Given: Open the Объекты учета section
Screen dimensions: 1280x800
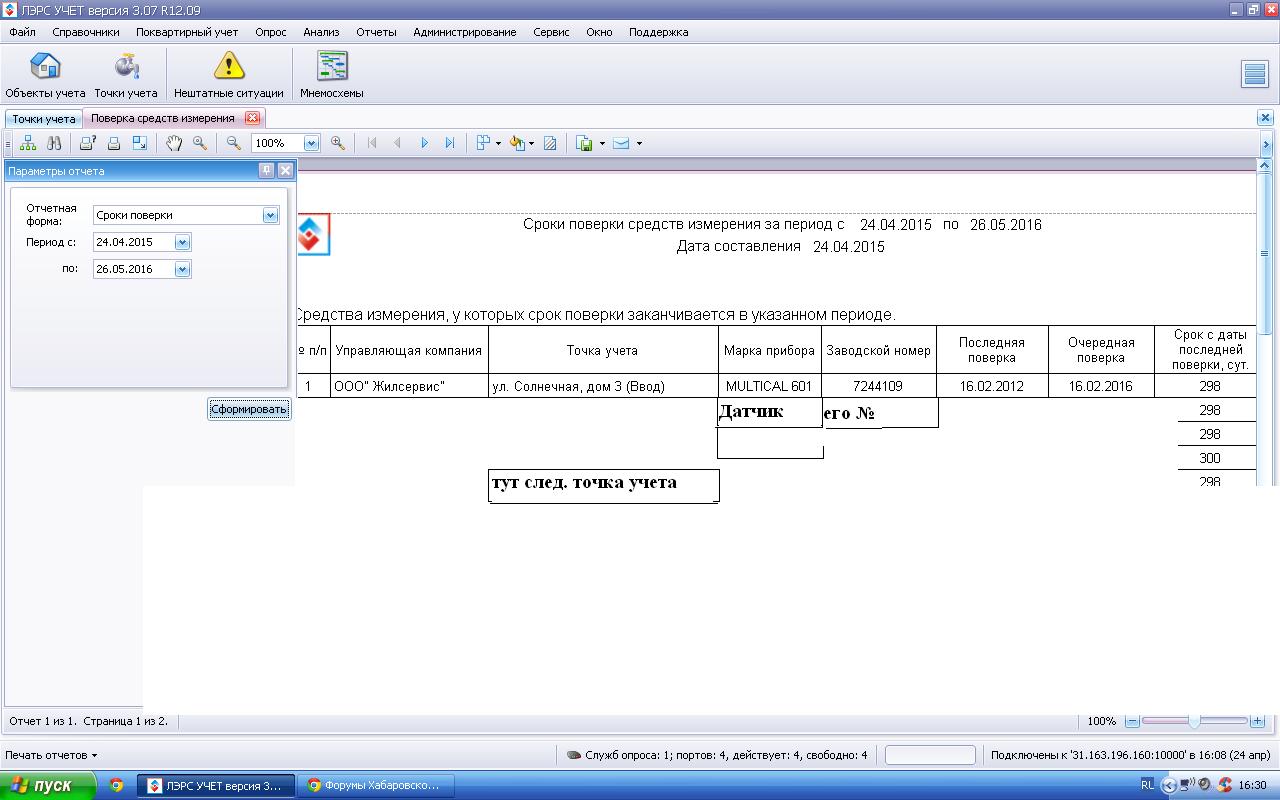Looking at the screenshot, I should pos(45,75).
